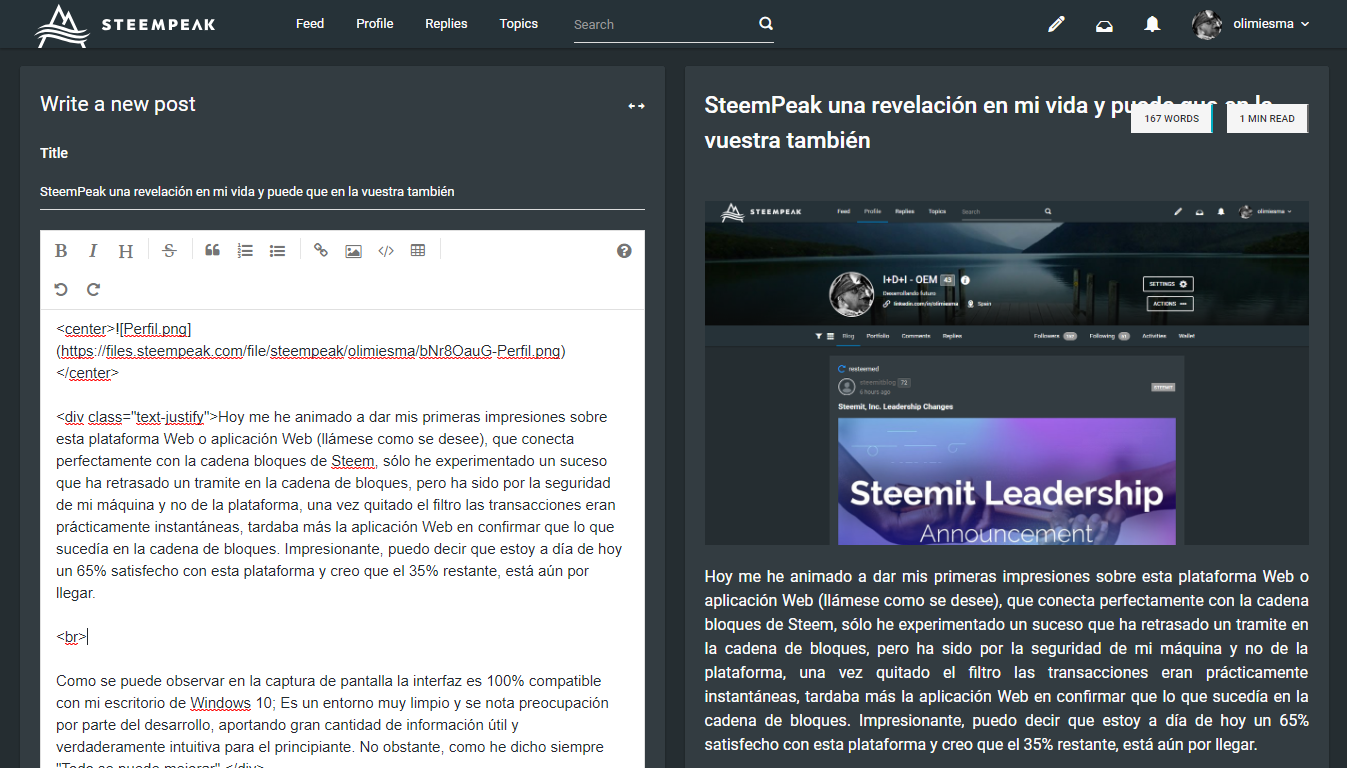Open editor markdown help
This screenshot has width=1347, height=768.
[x=624, y=251]
